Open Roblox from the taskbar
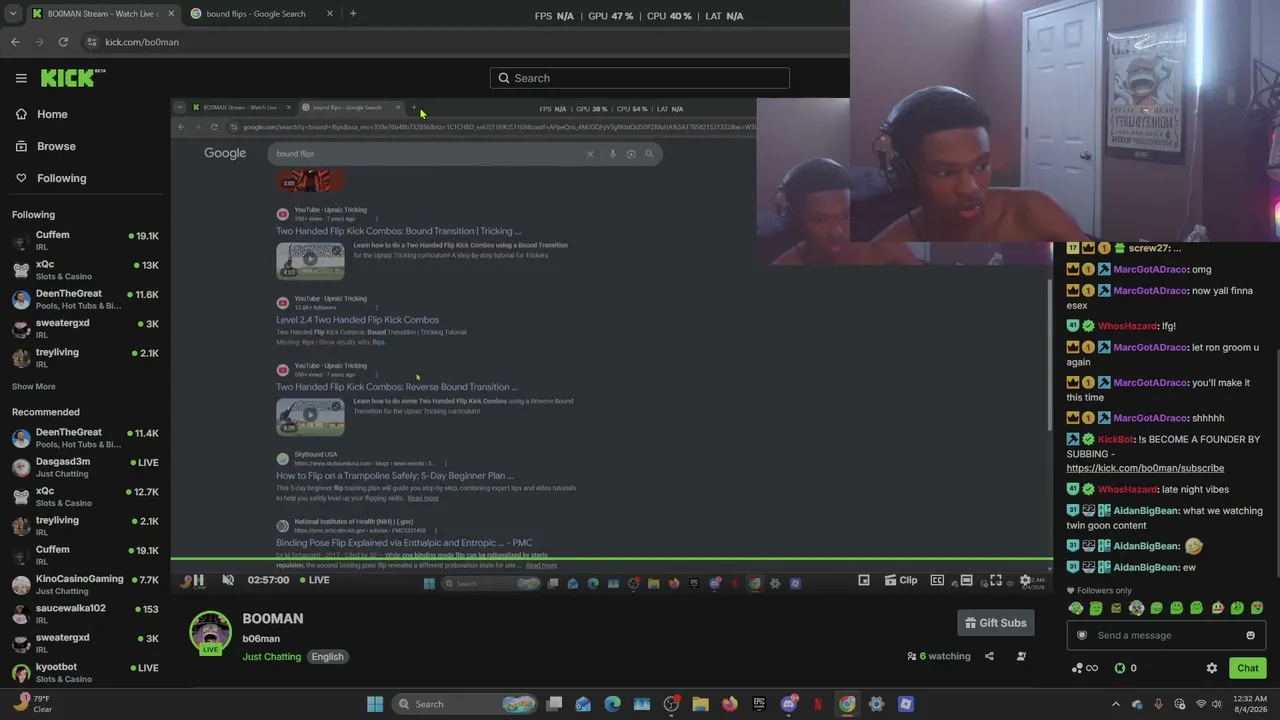 tap(906, 704)
